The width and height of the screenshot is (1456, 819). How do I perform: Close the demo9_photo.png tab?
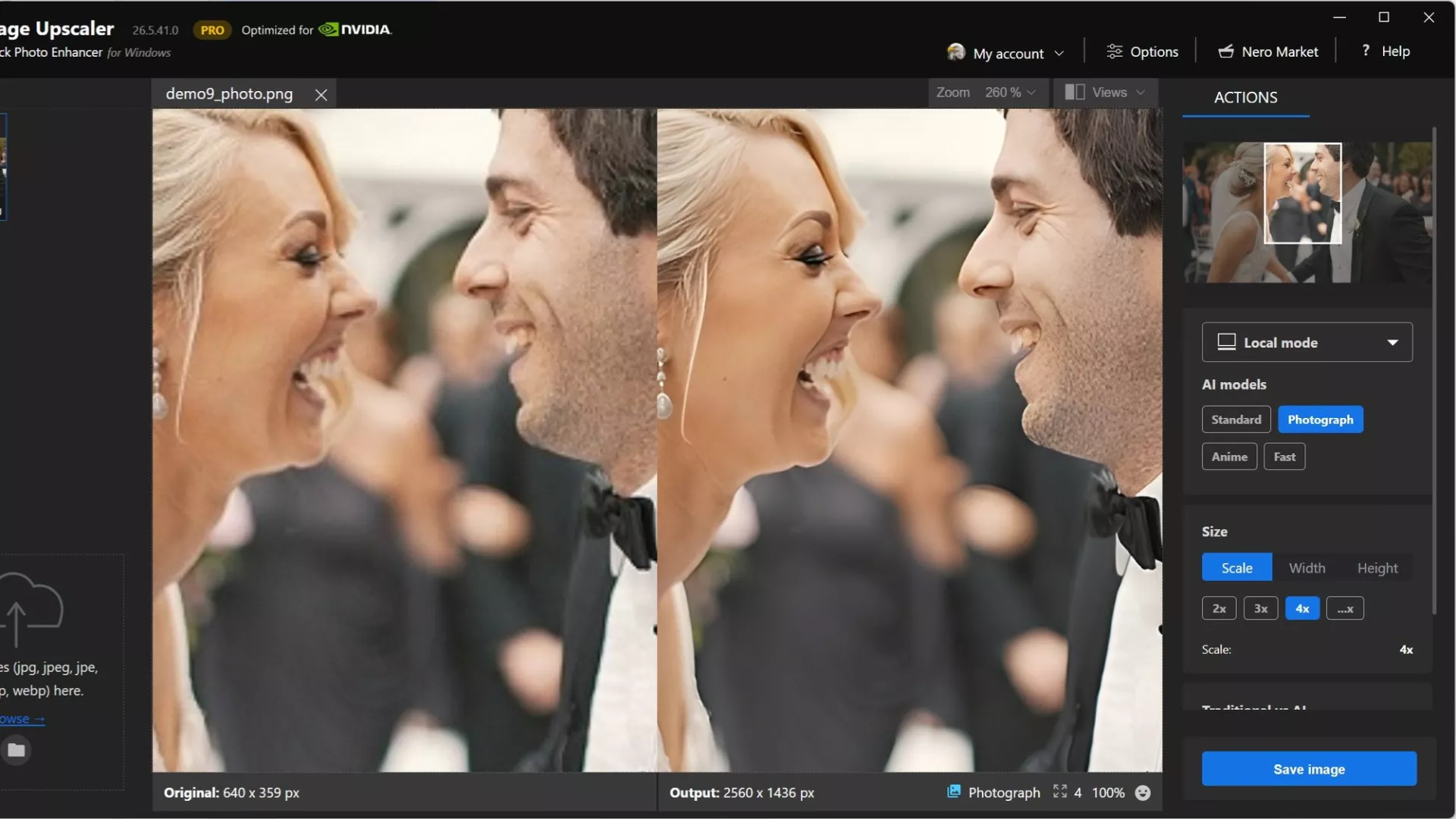tap(321, 95)
